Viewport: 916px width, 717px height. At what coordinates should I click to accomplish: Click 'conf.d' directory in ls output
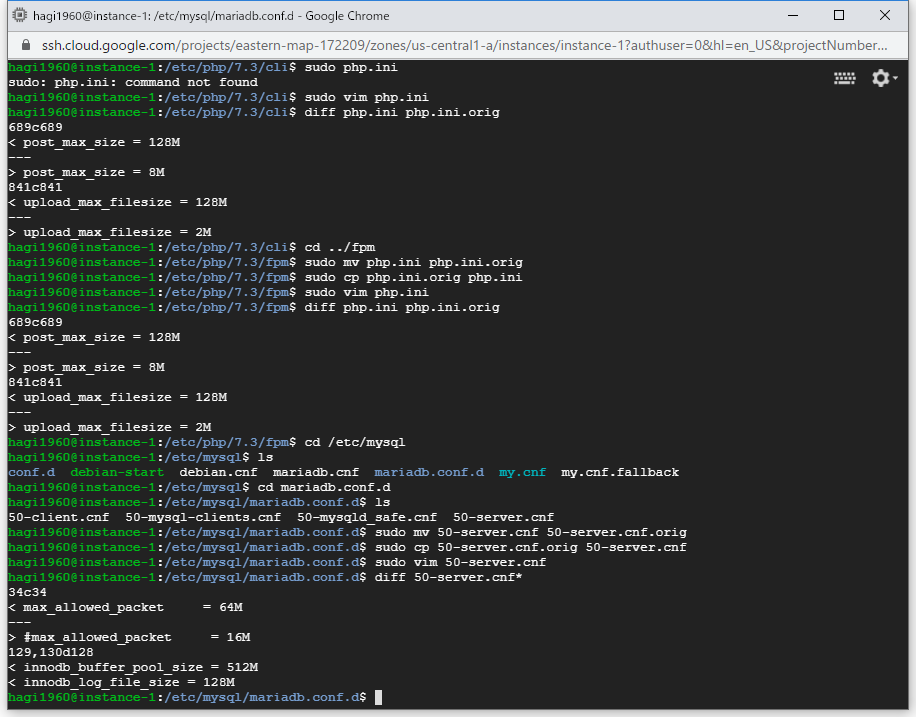(32, 472)
